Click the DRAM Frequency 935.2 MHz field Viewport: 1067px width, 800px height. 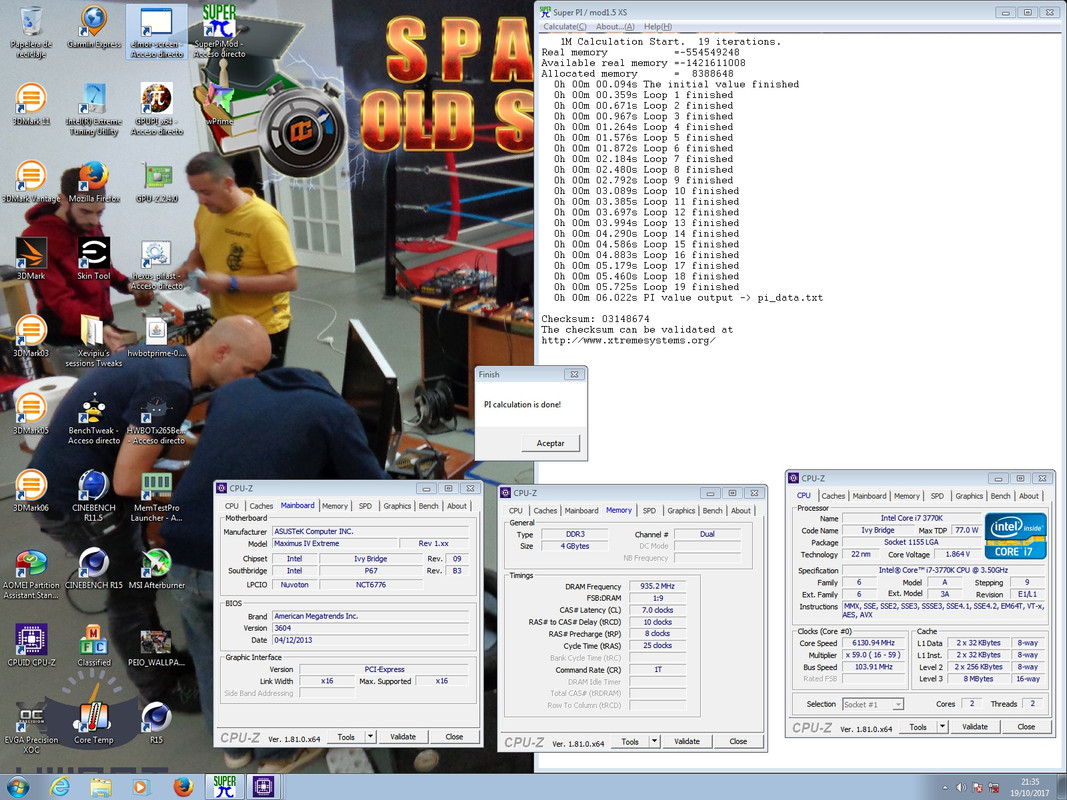657,586
